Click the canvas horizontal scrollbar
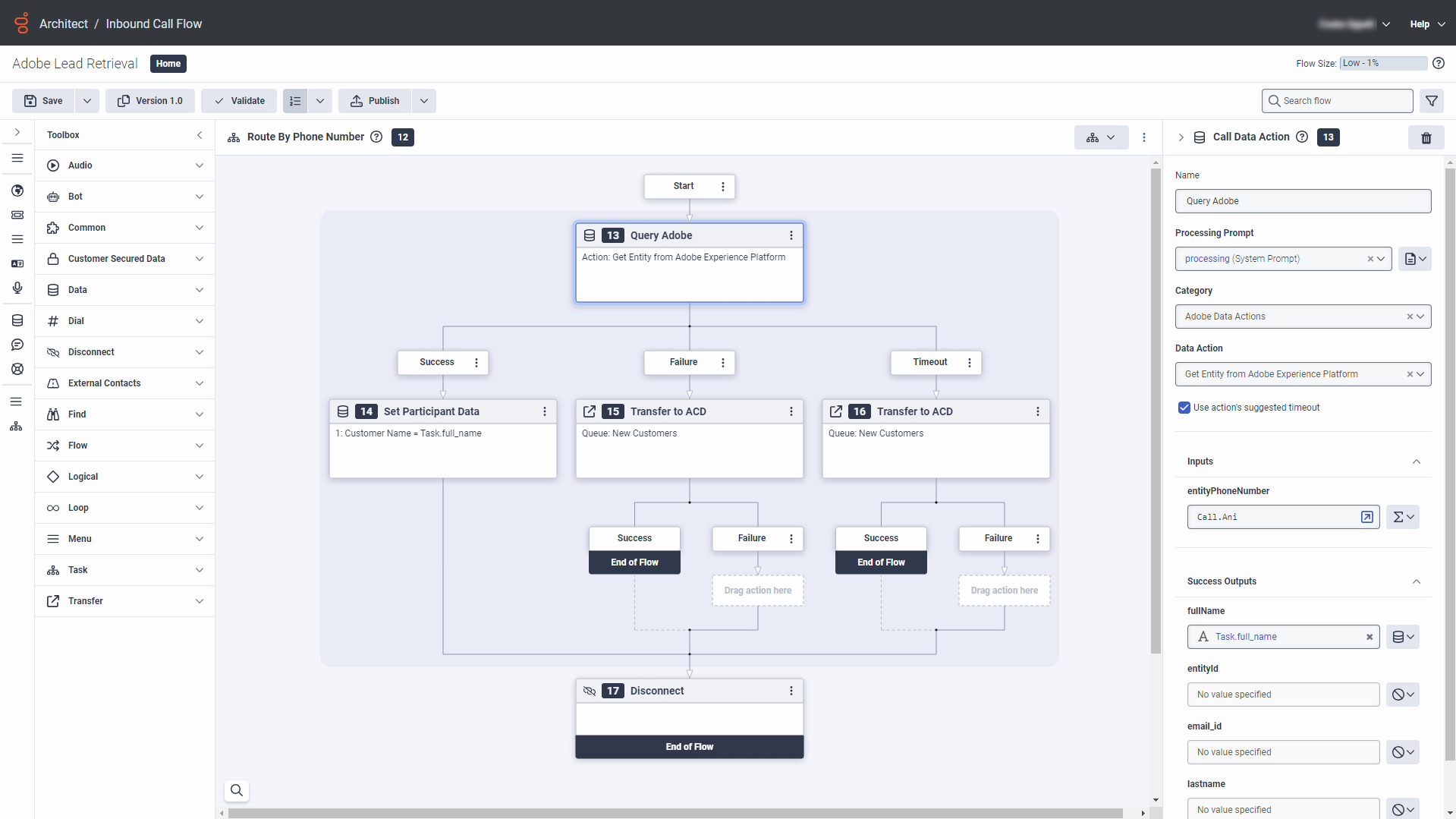The image size is (1456, 819). click(x=675, y=813)
